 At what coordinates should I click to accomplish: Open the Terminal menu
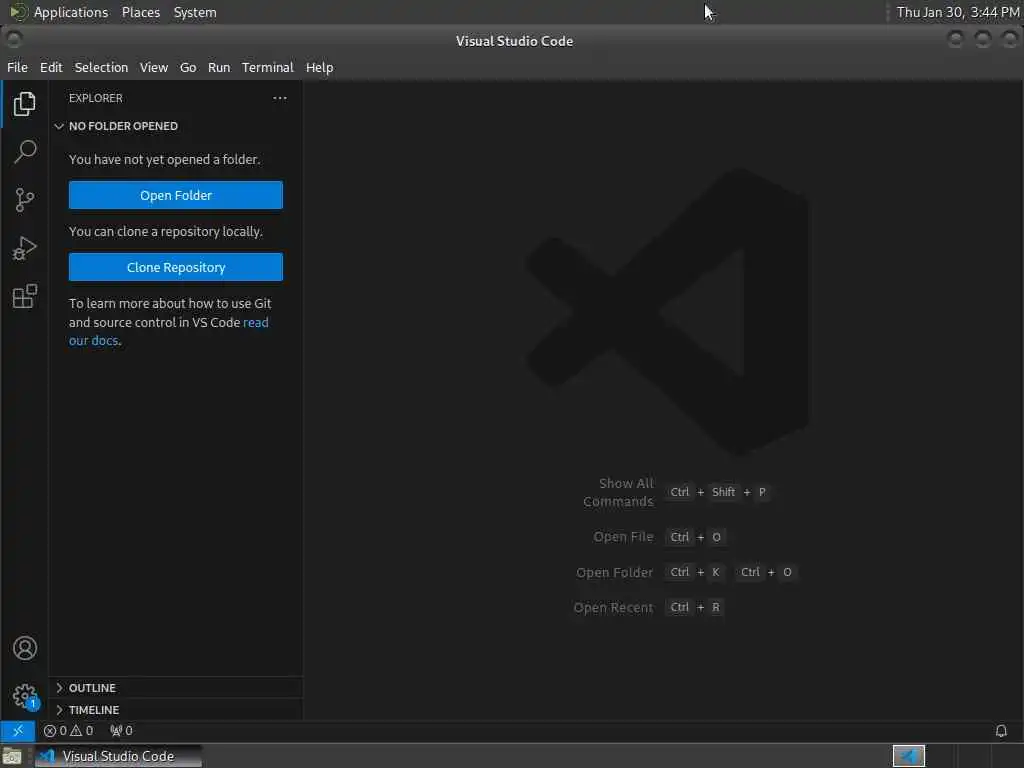point(268,67)
